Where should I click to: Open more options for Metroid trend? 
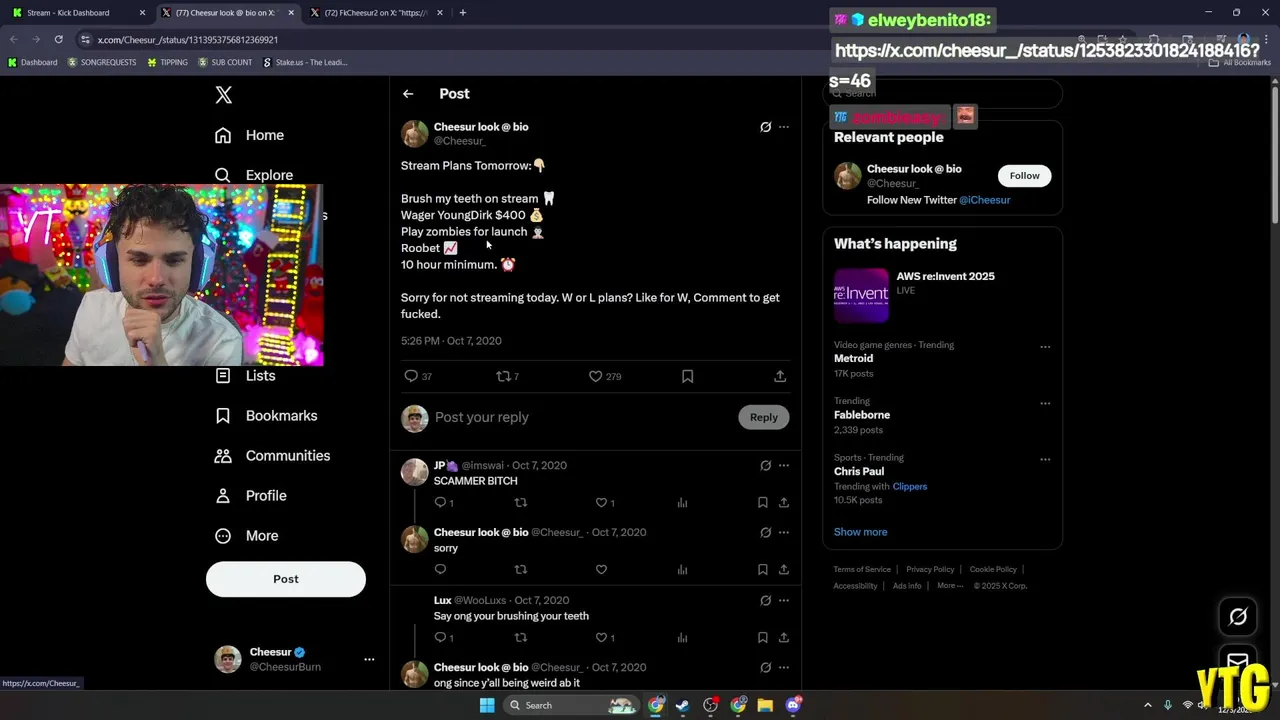1045,347
